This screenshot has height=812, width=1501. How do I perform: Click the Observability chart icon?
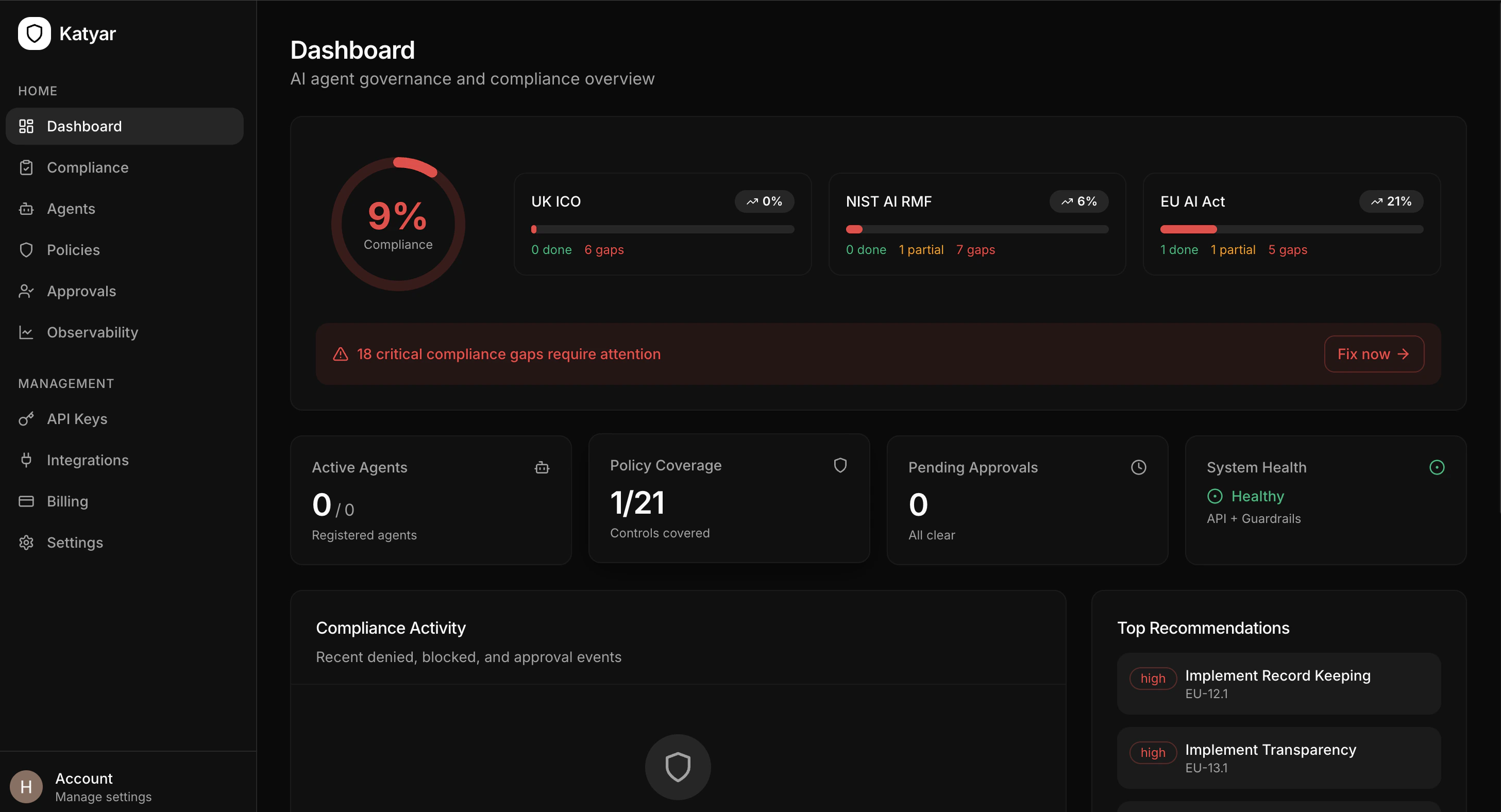(27, 332)
